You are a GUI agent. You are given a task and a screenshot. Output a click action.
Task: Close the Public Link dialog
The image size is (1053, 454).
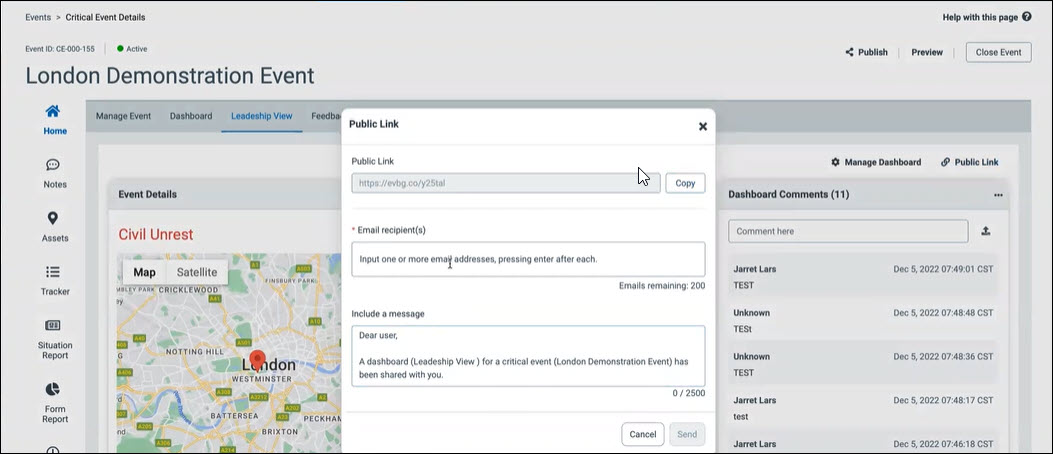click(x=702, y=126)
